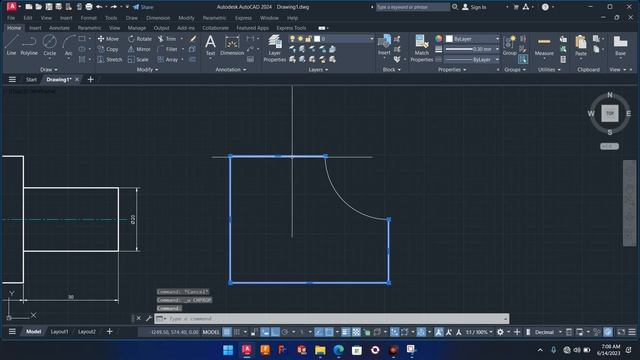Select the Arc tool
The image size is (640, 360).
pyautogui.click(x=69, y=45)
